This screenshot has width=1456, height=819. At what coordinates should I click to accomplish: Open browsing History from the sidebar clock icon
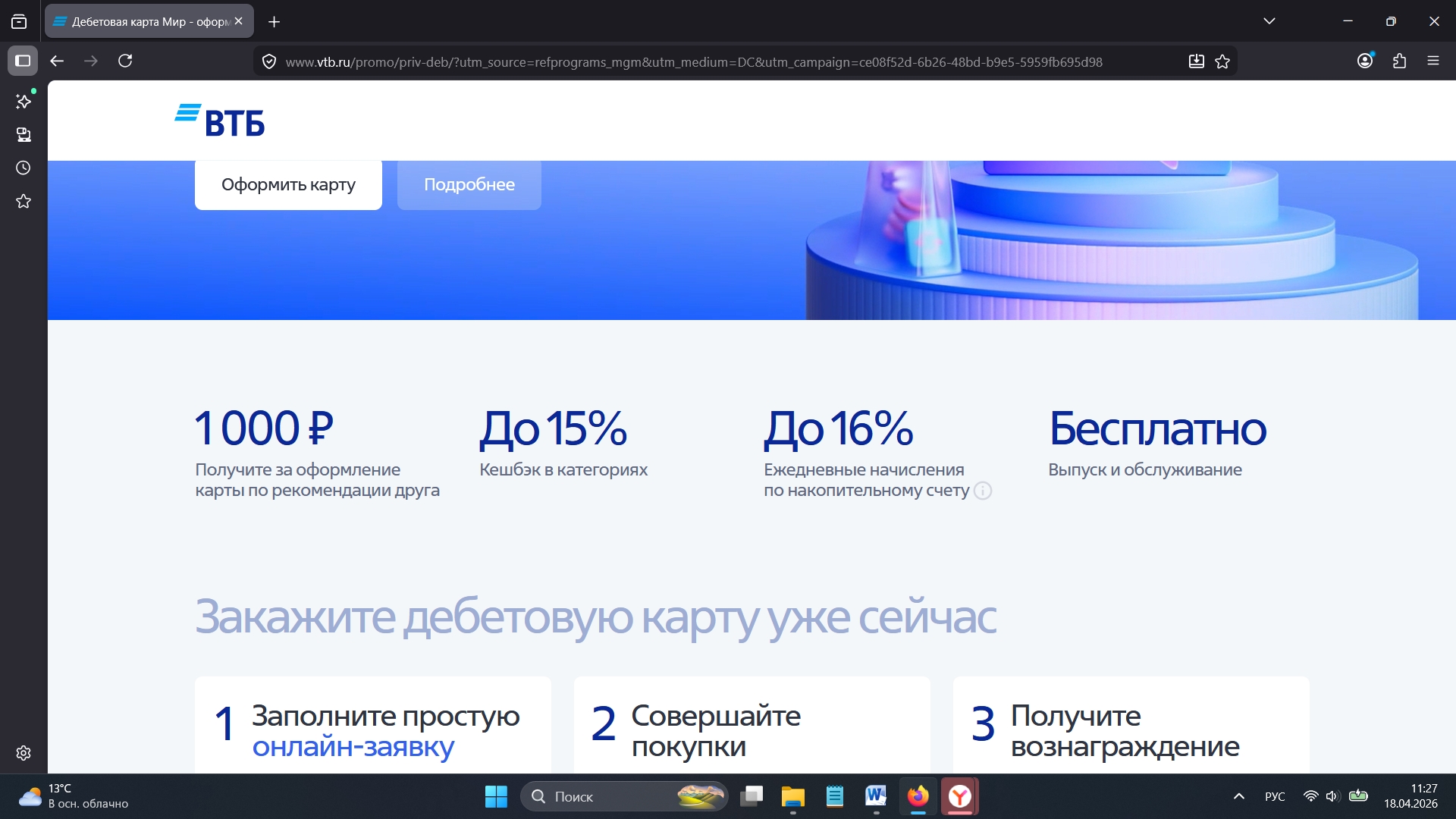pos(24,168)
